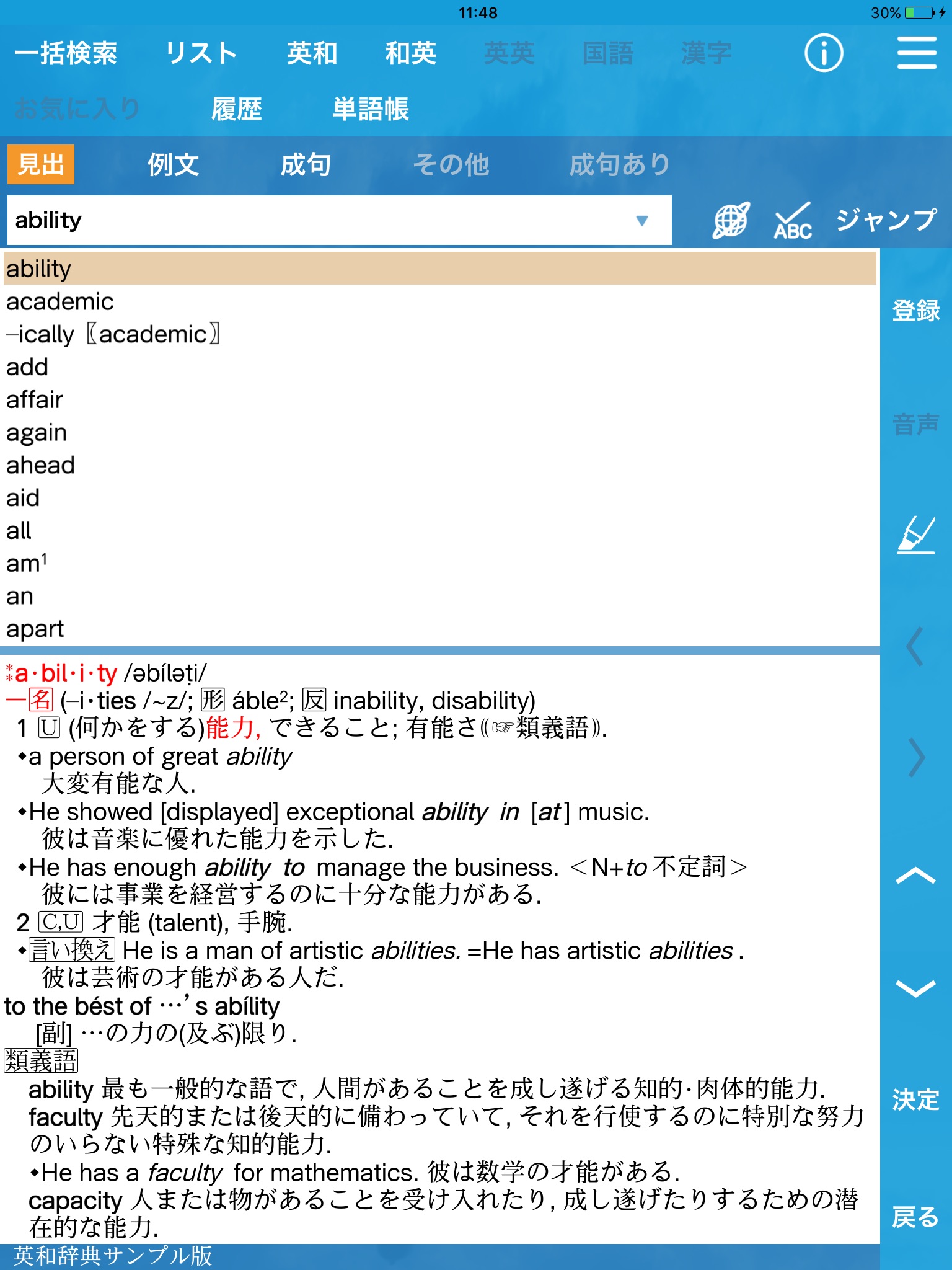
Task: Select am¹ in the word list
Action: pos(440,564)
